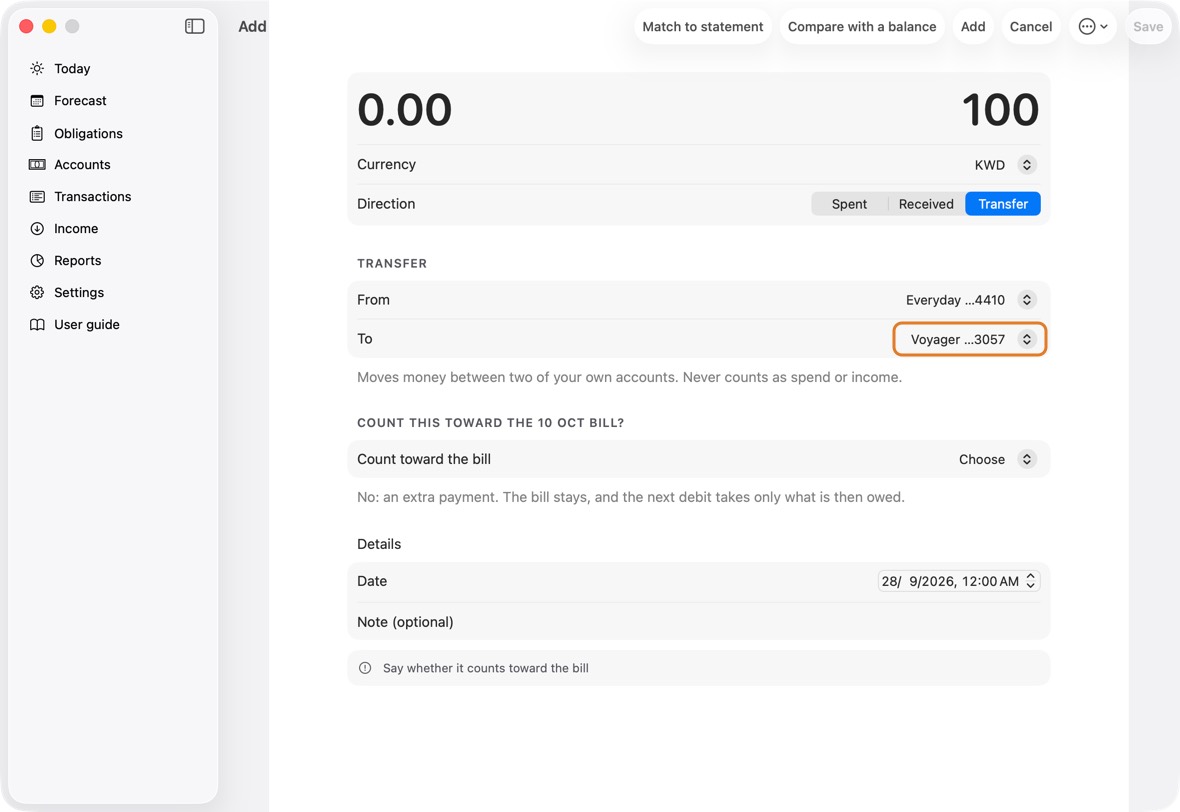The image size is (1180, 812).
Task: Click the amount field showing 100
Action: (1000, 110)
